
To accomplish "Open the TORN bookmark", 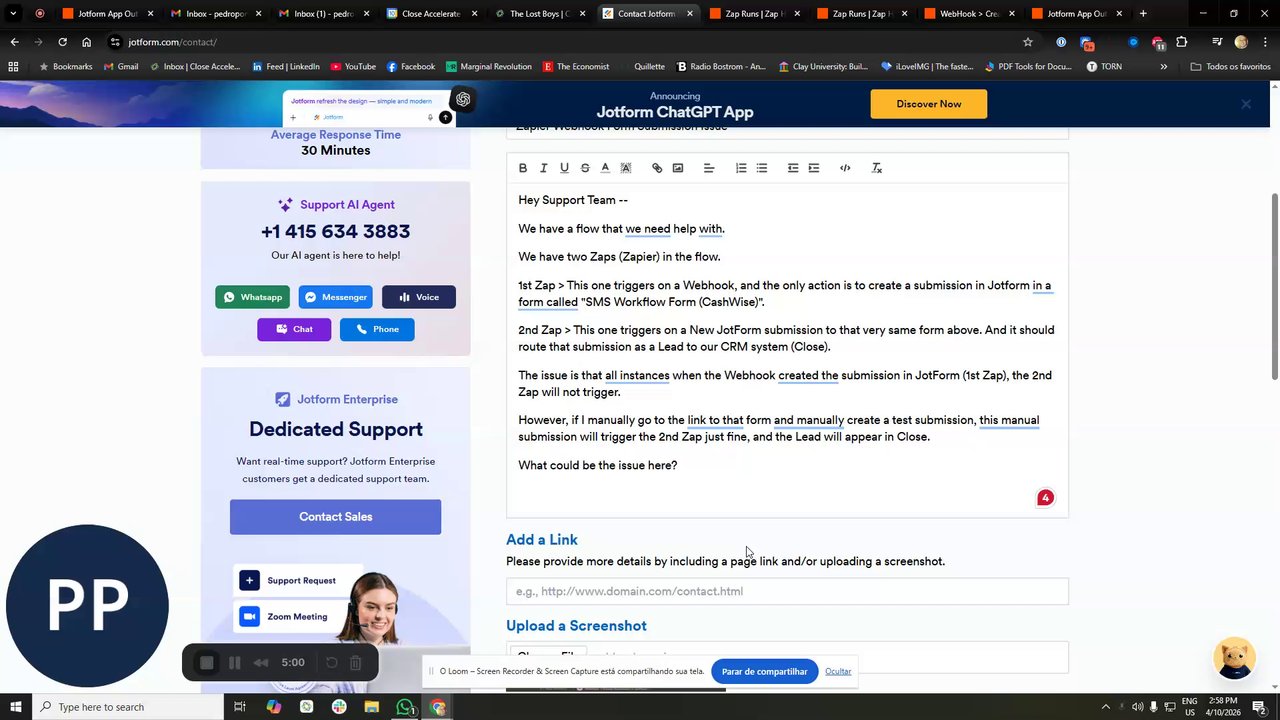I will [x=1104, y=67].
